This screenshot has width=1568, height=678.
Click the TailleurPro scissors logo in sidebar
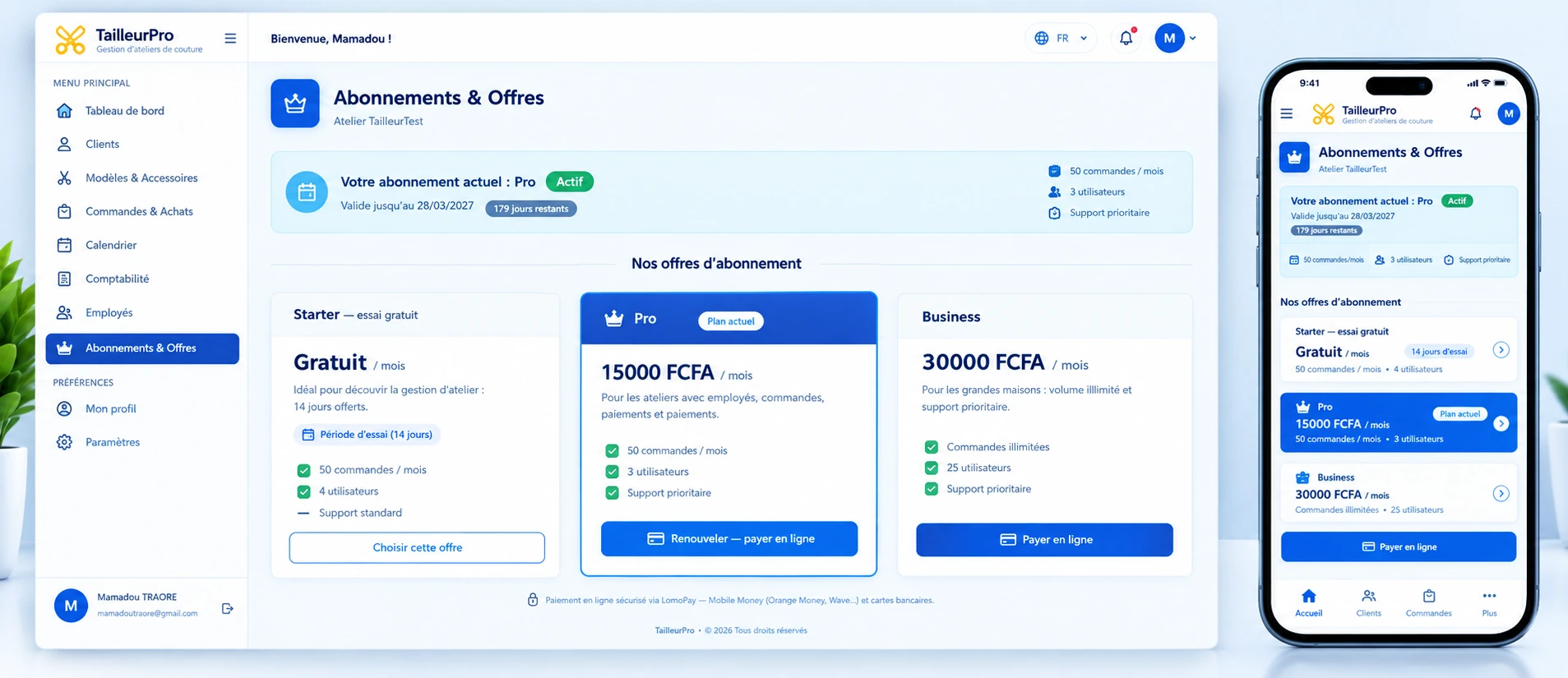pos(71,39)
